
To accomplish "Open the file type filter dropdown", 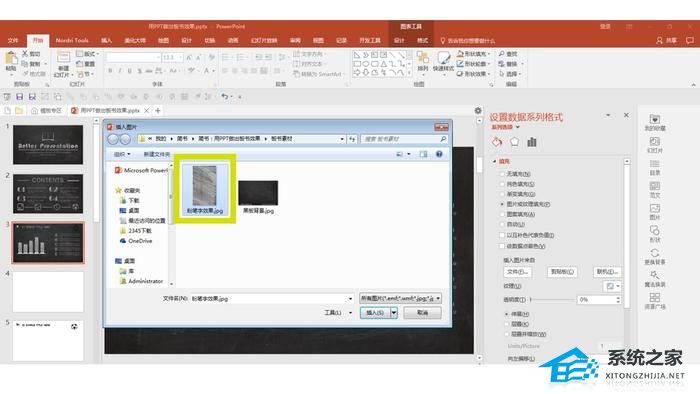I will coord(400,298).
